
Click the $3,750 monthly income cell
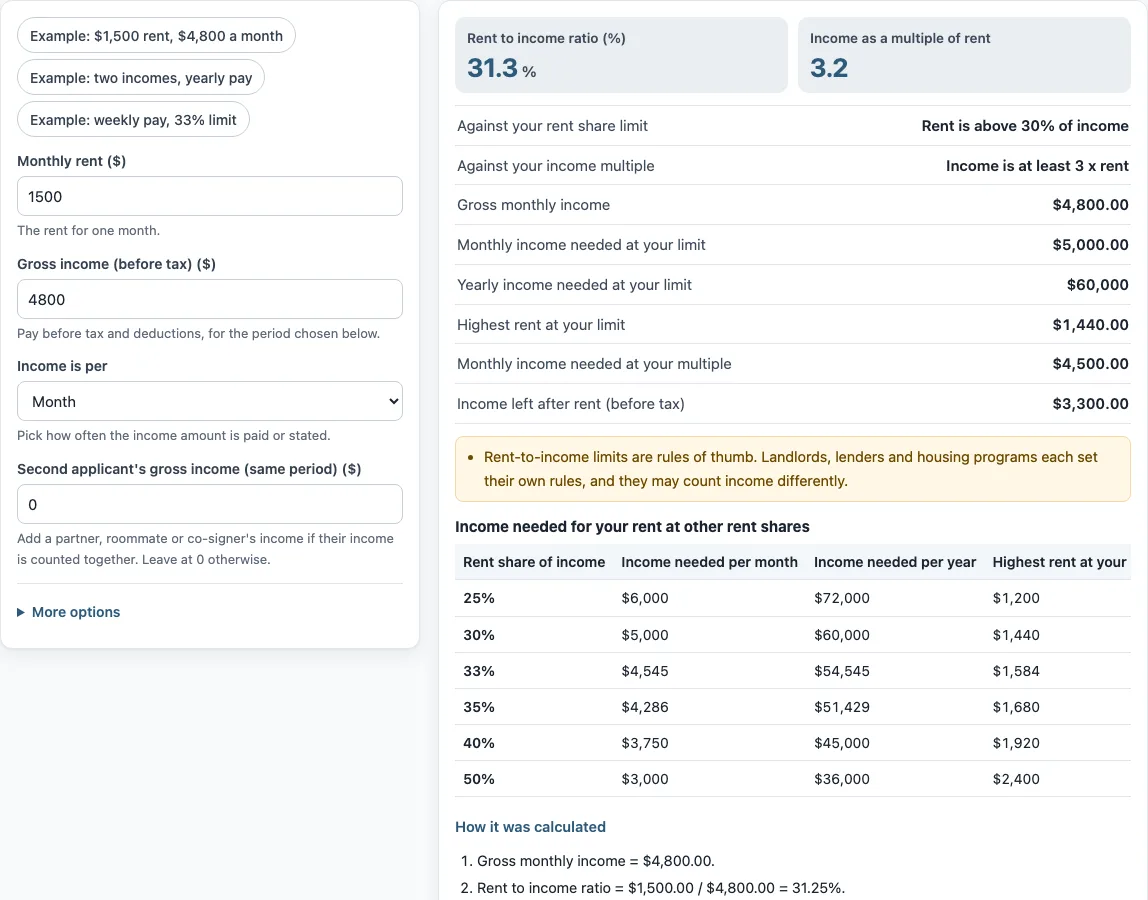tap(645, 743)
